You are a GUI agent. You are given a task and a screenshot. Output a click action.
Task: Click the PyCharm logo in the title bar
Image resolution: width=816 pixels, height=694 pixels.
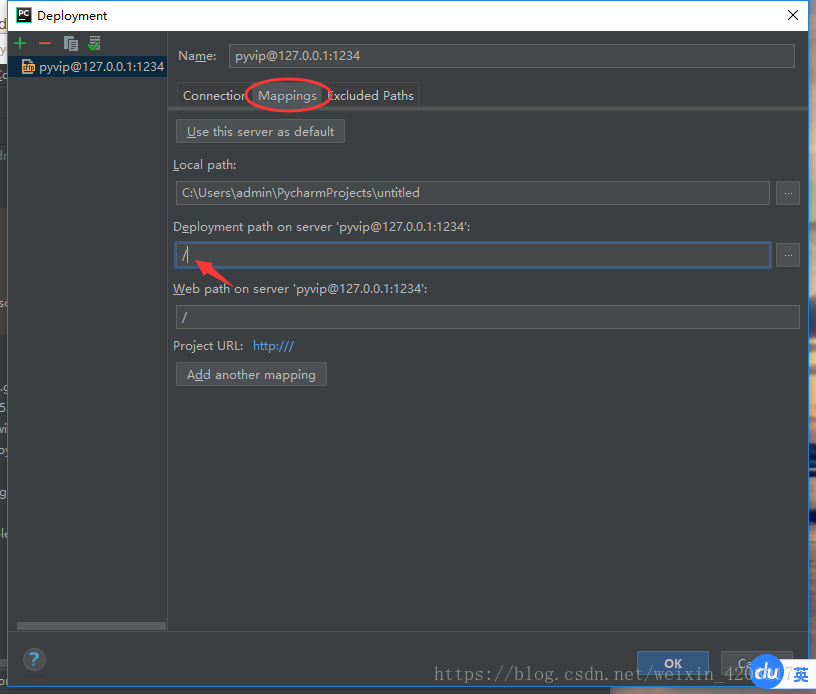pos(23,15)
